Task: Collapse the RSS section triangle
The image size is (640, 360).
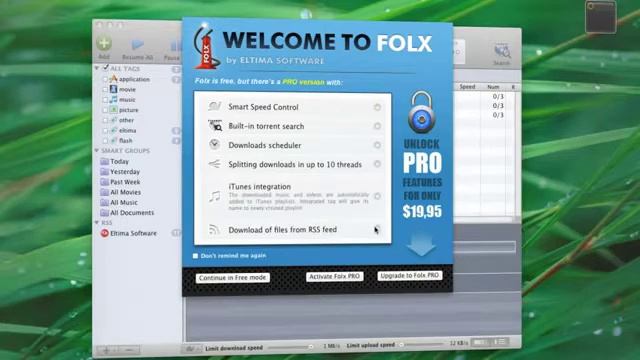Action: click(x=97, y=222)
